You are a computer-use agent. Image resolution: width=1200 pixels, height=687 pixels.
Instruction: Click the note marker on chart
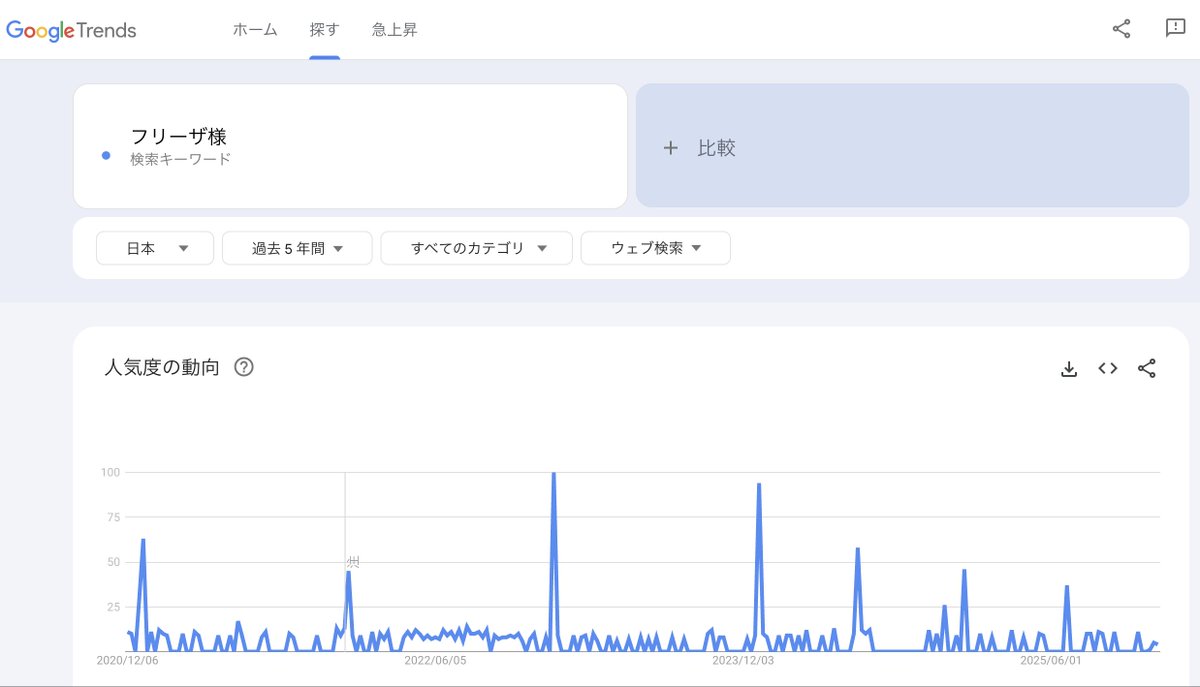point(352,562)
